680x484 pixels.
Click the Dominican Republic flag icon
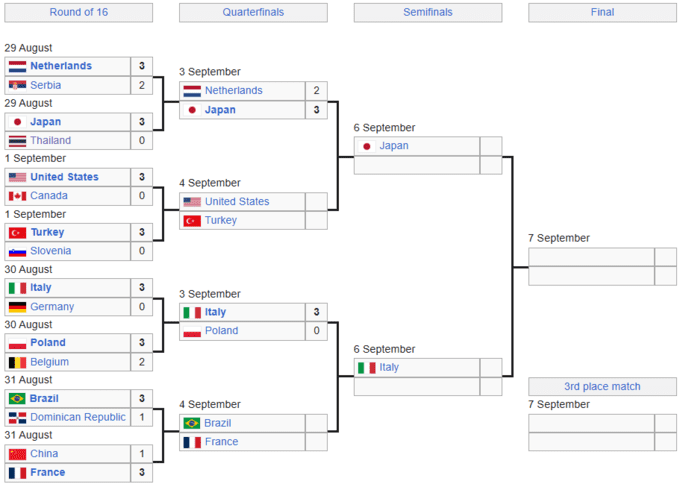click(17, 417)
